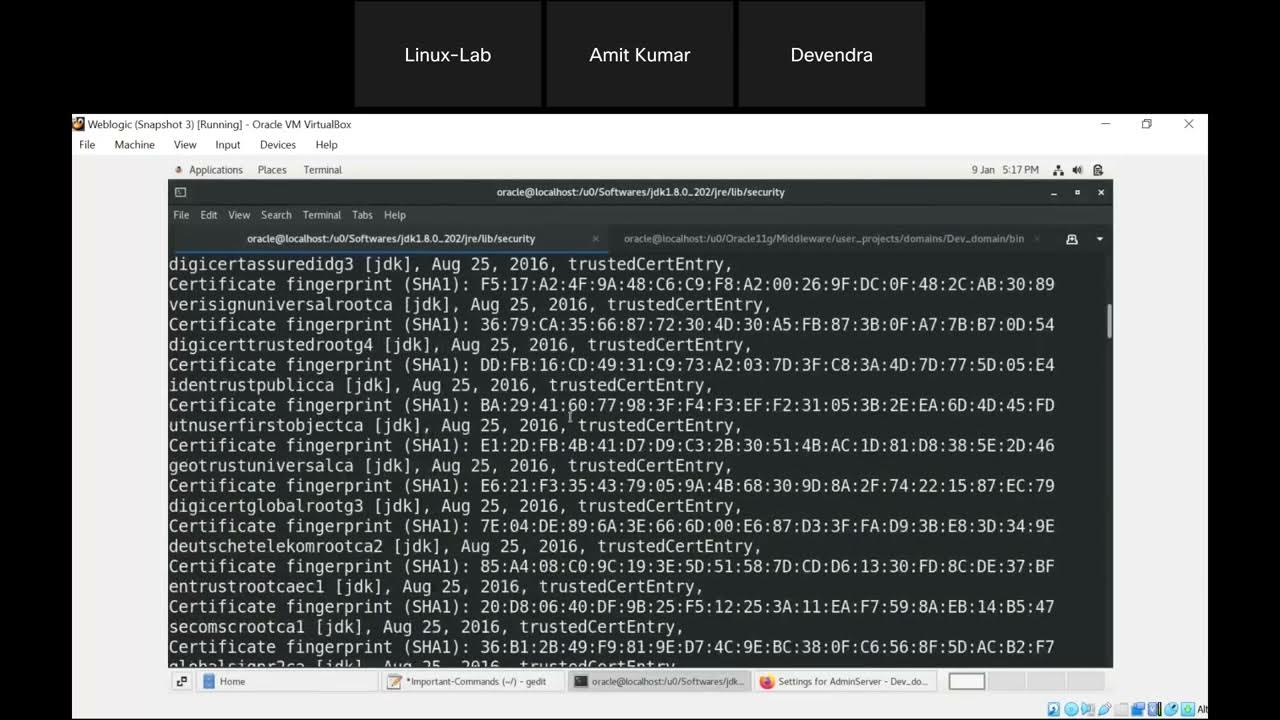The height and width of the screenshot is (720, 1280).
Task: Click the VirtualBox audio status icon
Action: 1087,709
